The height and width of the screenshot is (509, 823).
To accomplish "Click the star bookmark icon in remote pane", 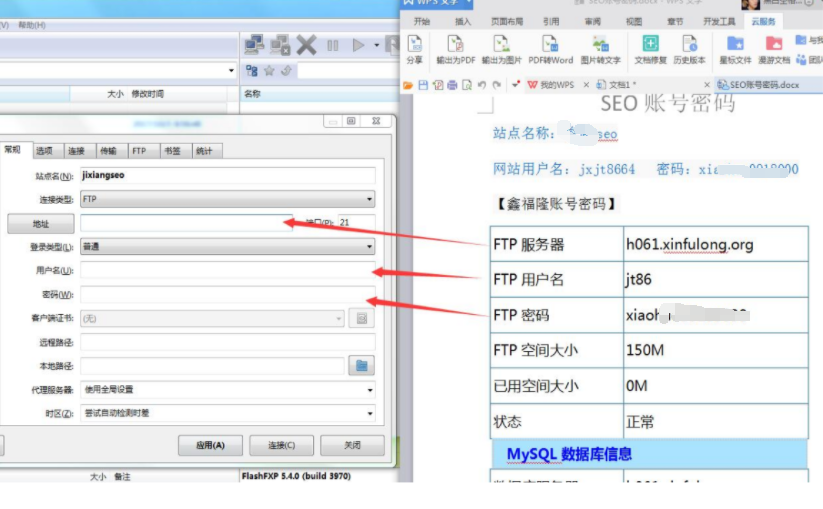I will [269, 70].
